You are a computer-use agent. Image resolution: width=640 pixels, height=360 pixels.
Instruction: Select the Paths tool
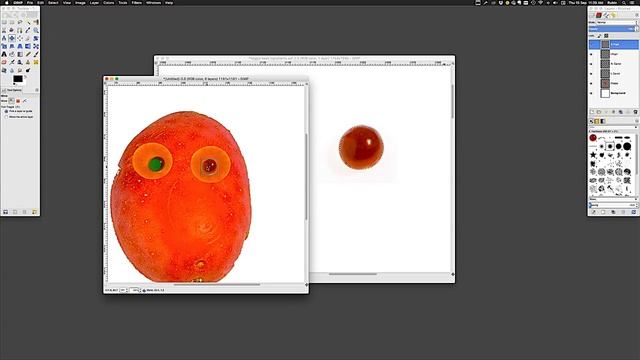tap(20, 30)
